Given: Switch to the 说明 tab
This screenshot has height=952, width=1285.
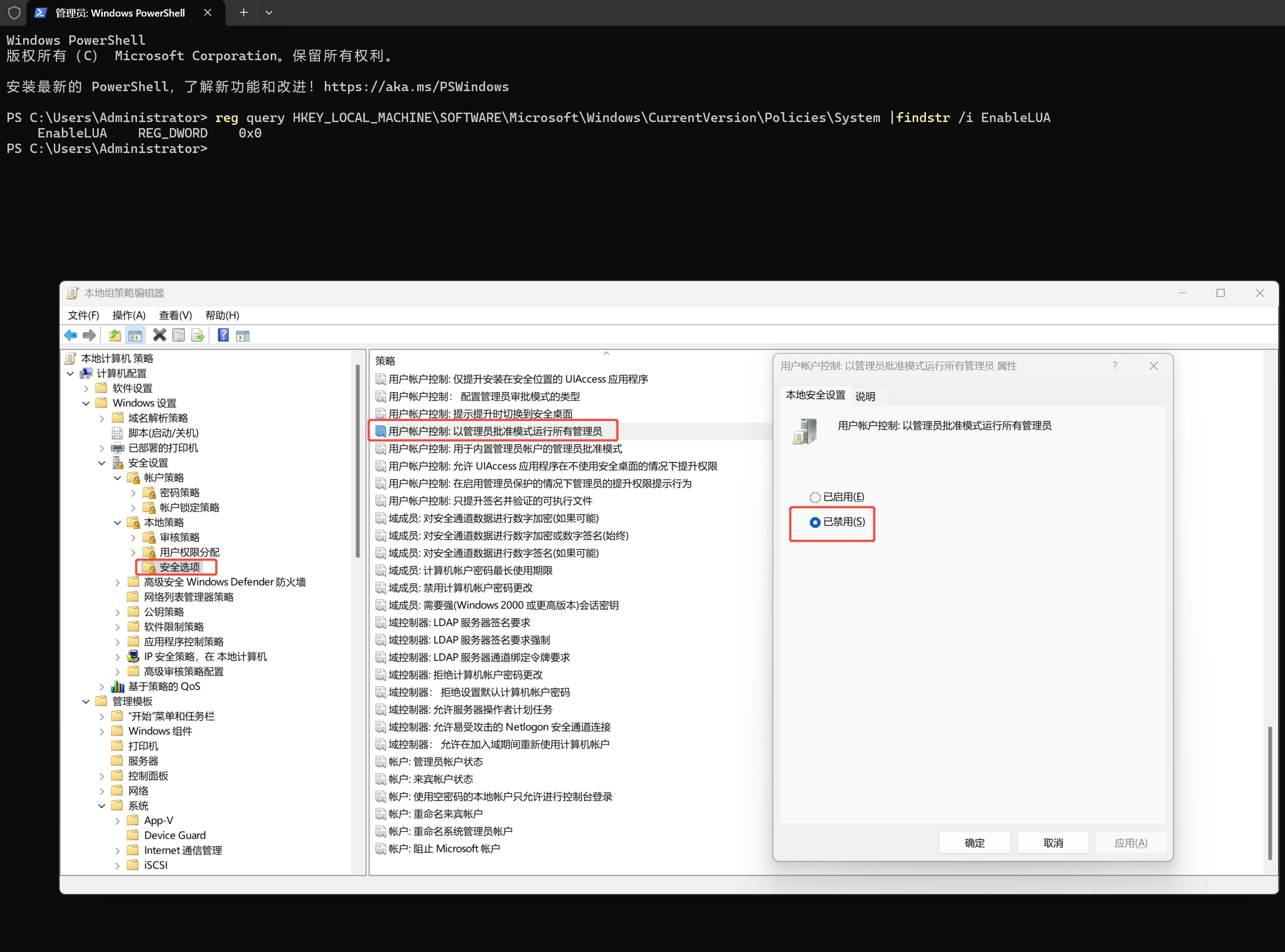Looking at the screenshot, I should pyautogui.click(x=865, y=396).
